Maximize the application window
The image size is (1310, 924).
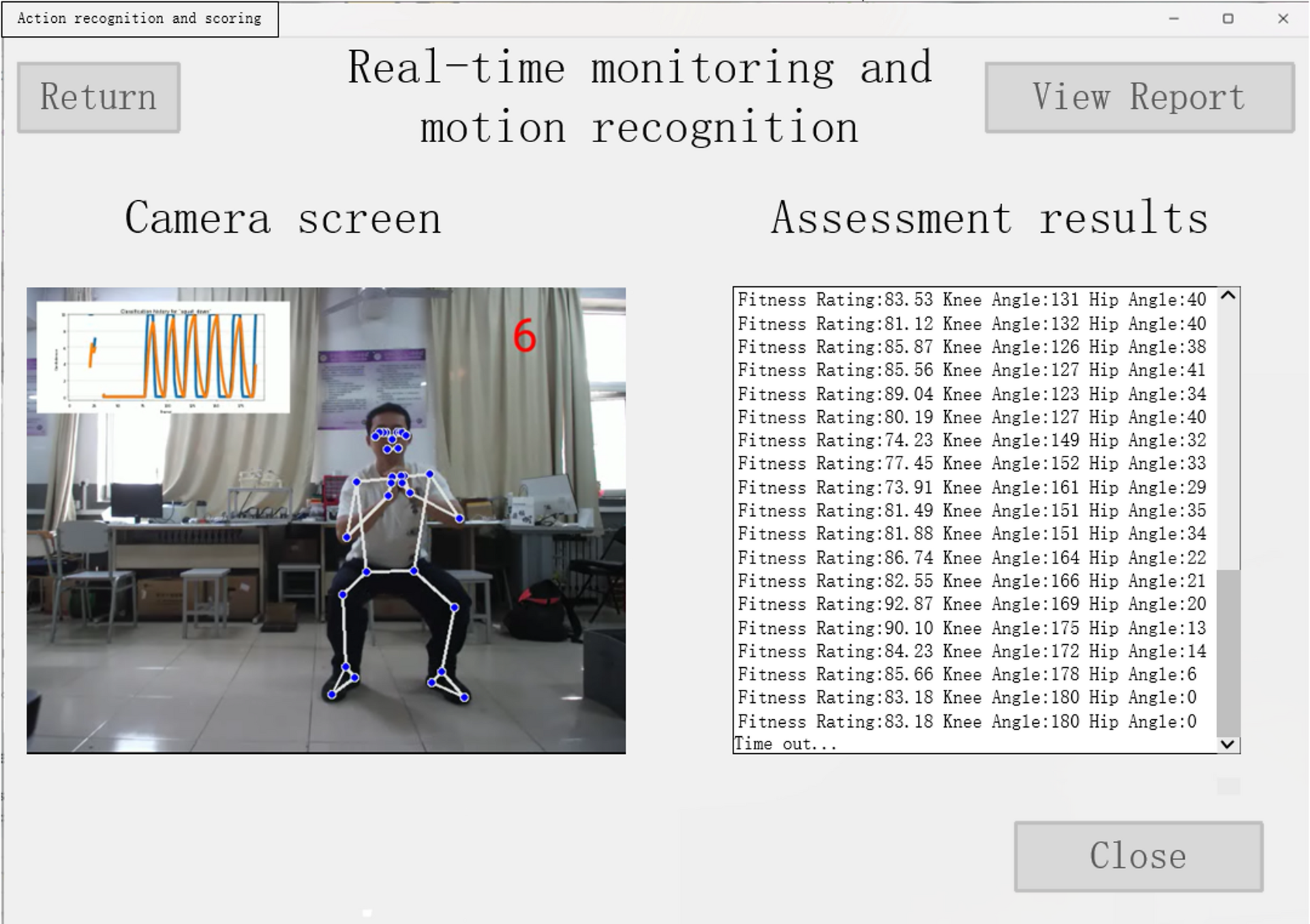click(1228, 19)
